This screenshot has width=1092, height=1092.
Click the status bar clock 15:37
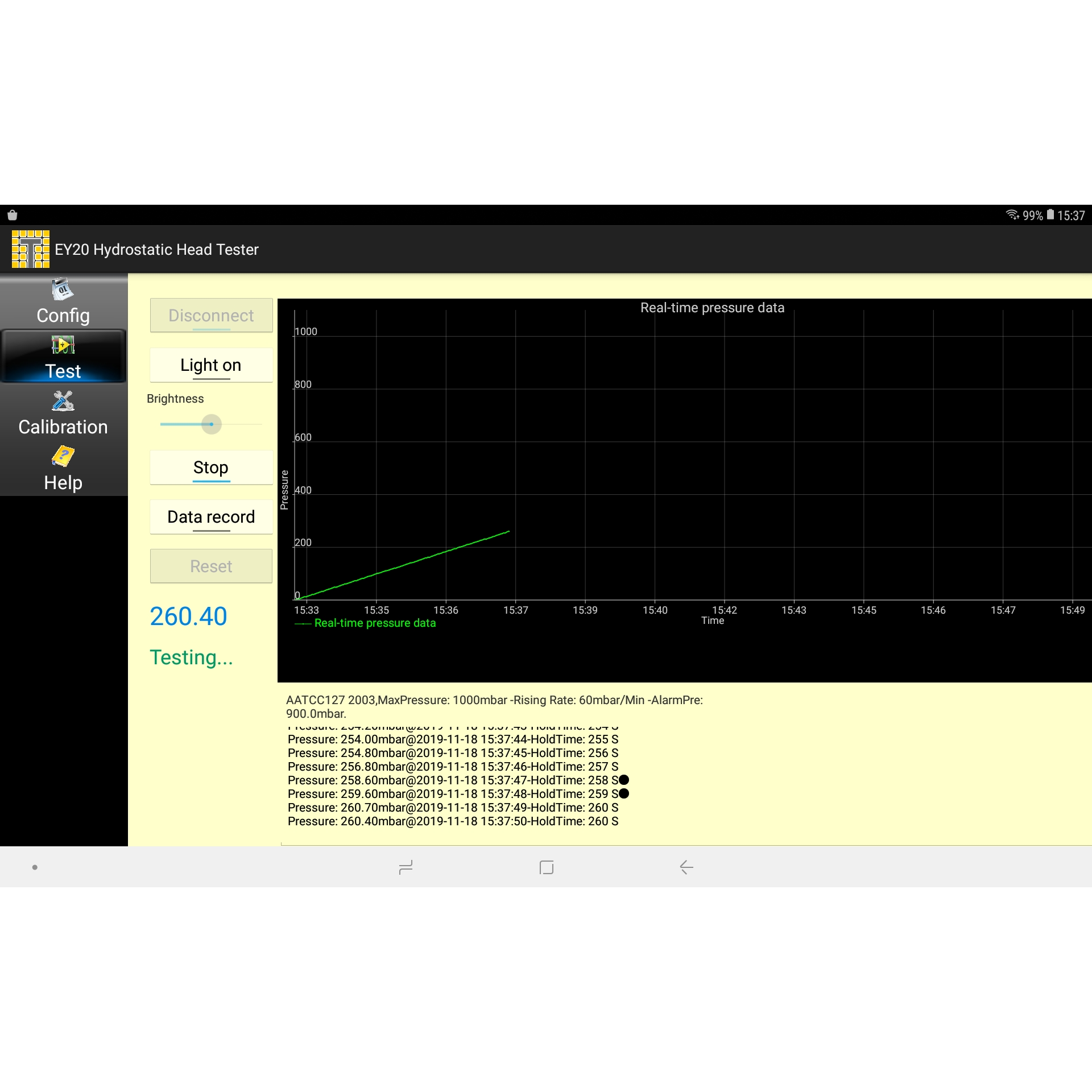pos(1071,216)
